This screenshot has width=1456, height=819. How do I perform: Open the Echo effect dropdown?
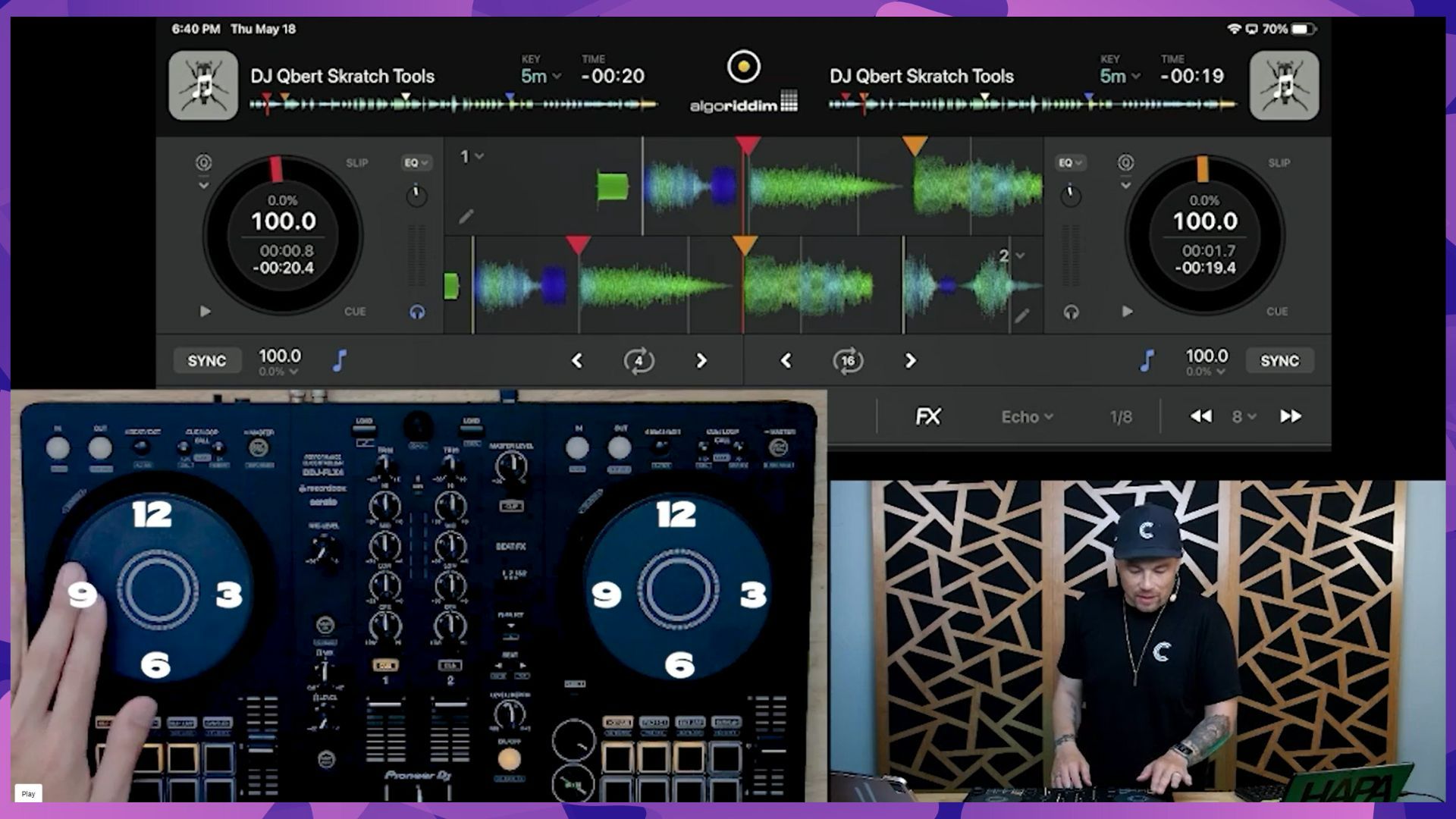tap(1027, 417)
